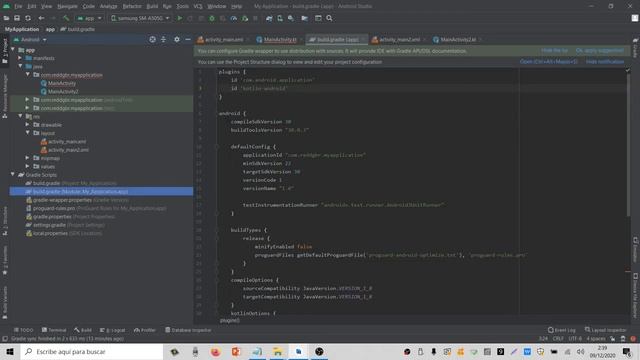The height and width of the screenshot is (360, 640).
Task: Click the Hide the tip link
Action: coord(554,51)
